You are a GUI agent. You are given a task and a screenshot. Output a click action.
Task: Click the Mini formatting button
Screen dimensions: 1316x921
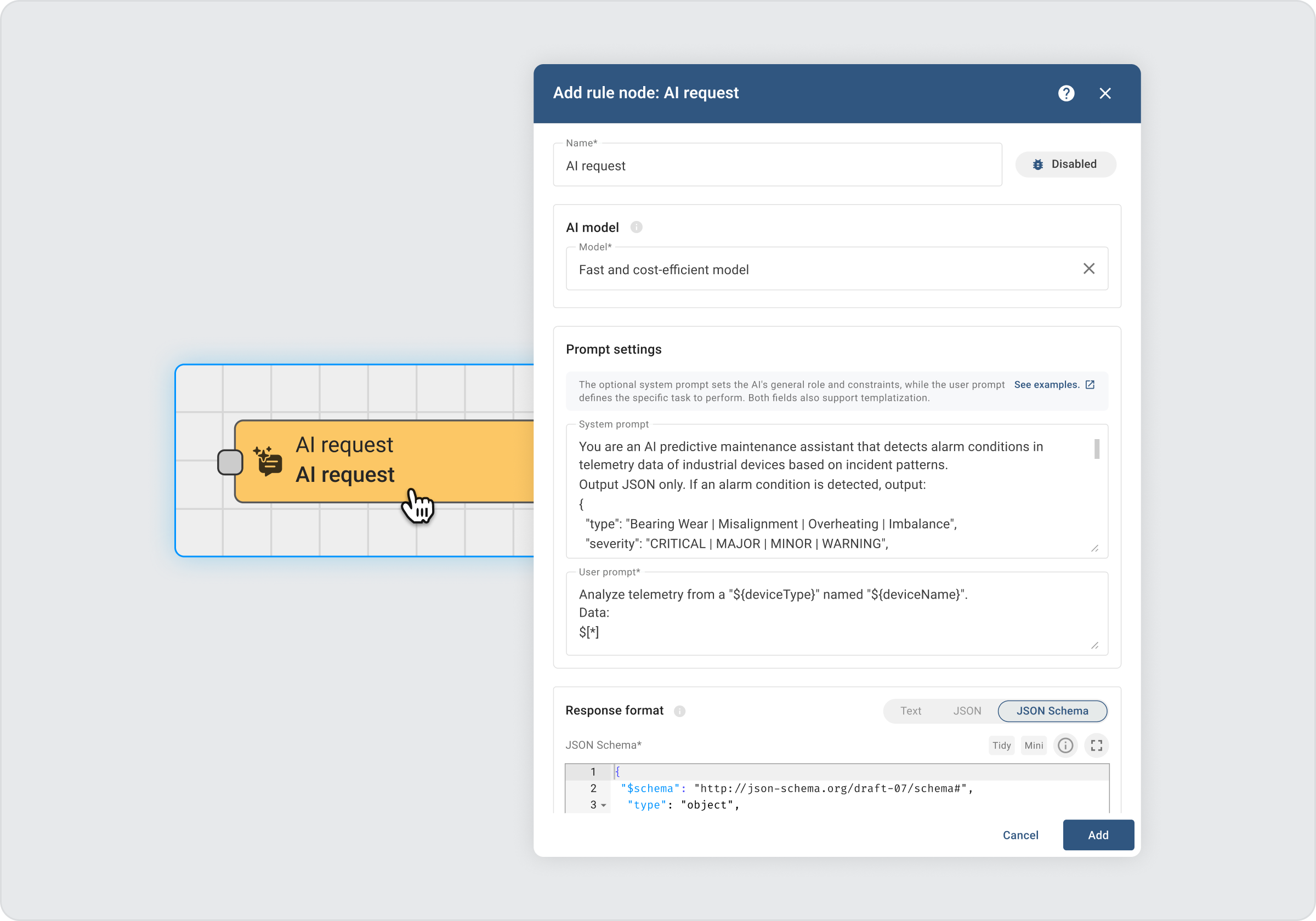[x=1034, y=745]
